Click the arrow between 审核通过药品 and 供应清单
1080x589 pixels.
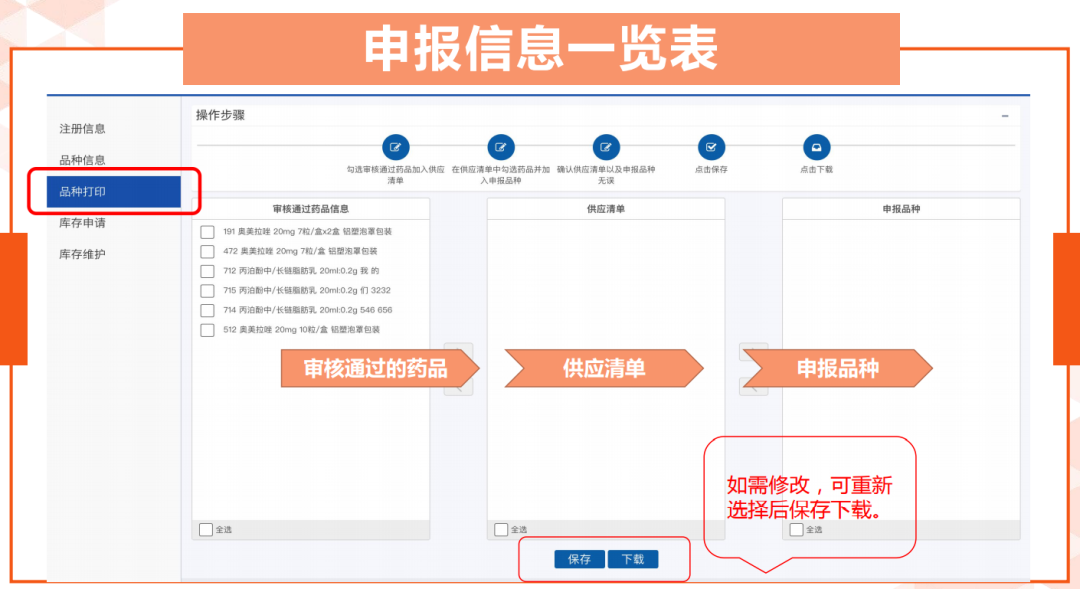pos(458,368)
